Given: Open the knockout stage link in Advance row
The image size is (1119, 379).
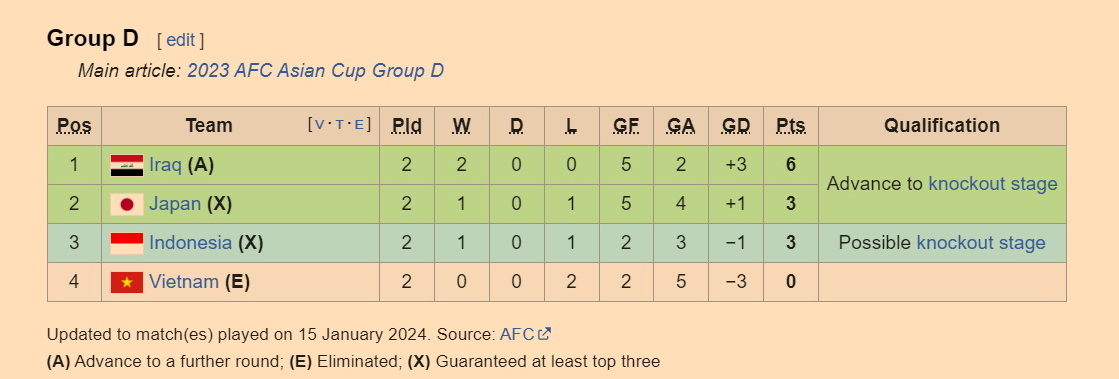Looking at the screenshot, I should pyautogui.click(x=993, y=184).
